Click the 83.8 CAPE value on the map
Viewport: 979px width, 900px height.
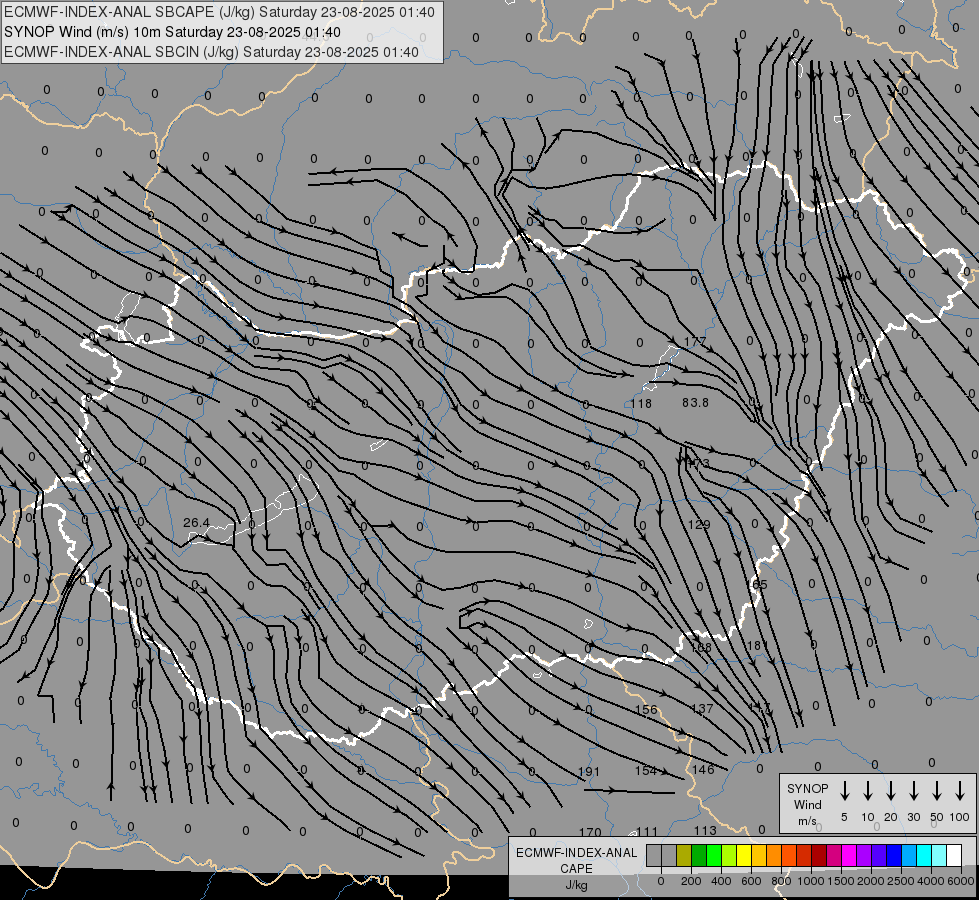[x=696, y=403]
